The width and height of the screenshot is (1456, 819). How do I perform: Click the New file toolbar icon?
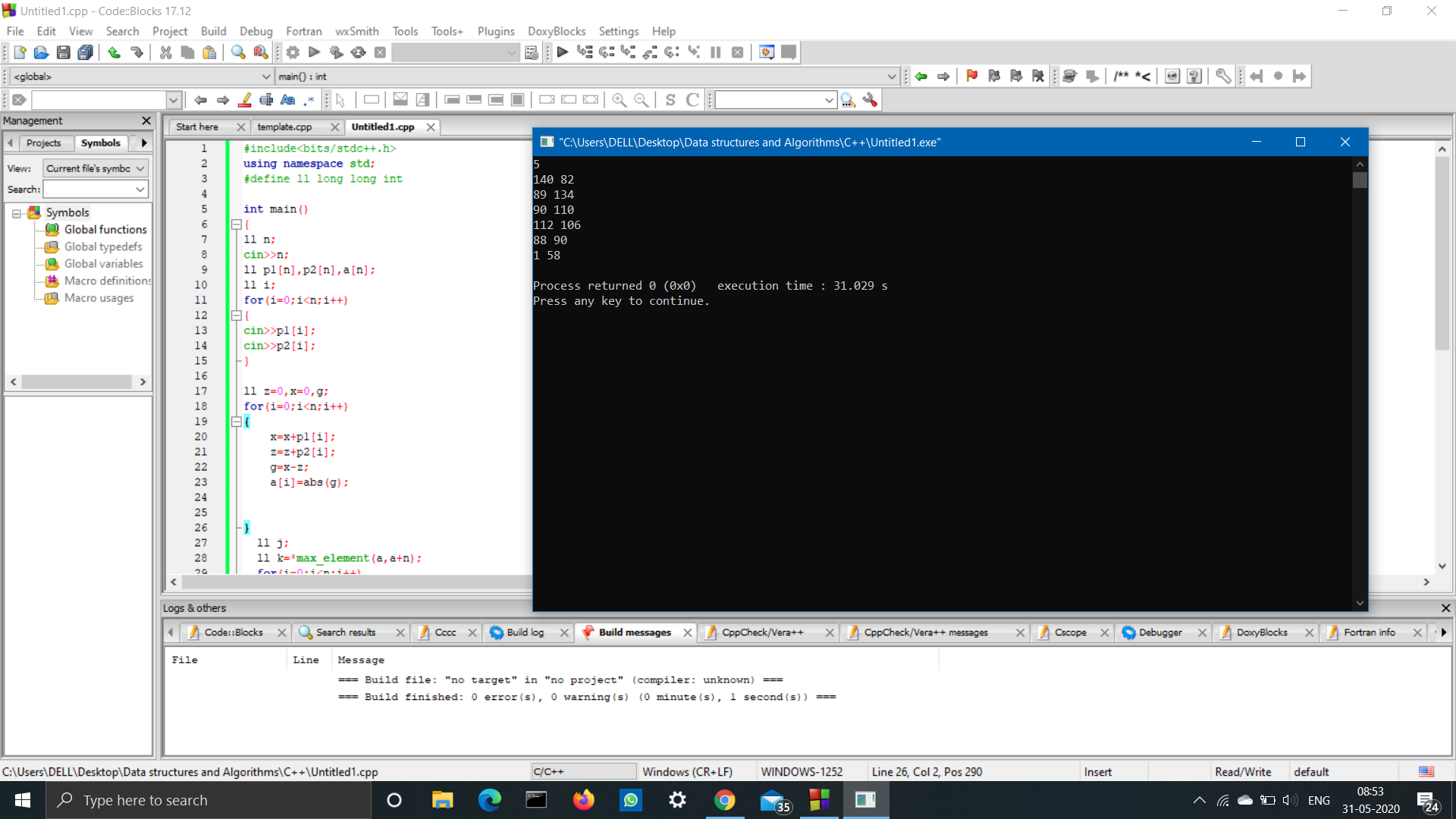[20, 52]
